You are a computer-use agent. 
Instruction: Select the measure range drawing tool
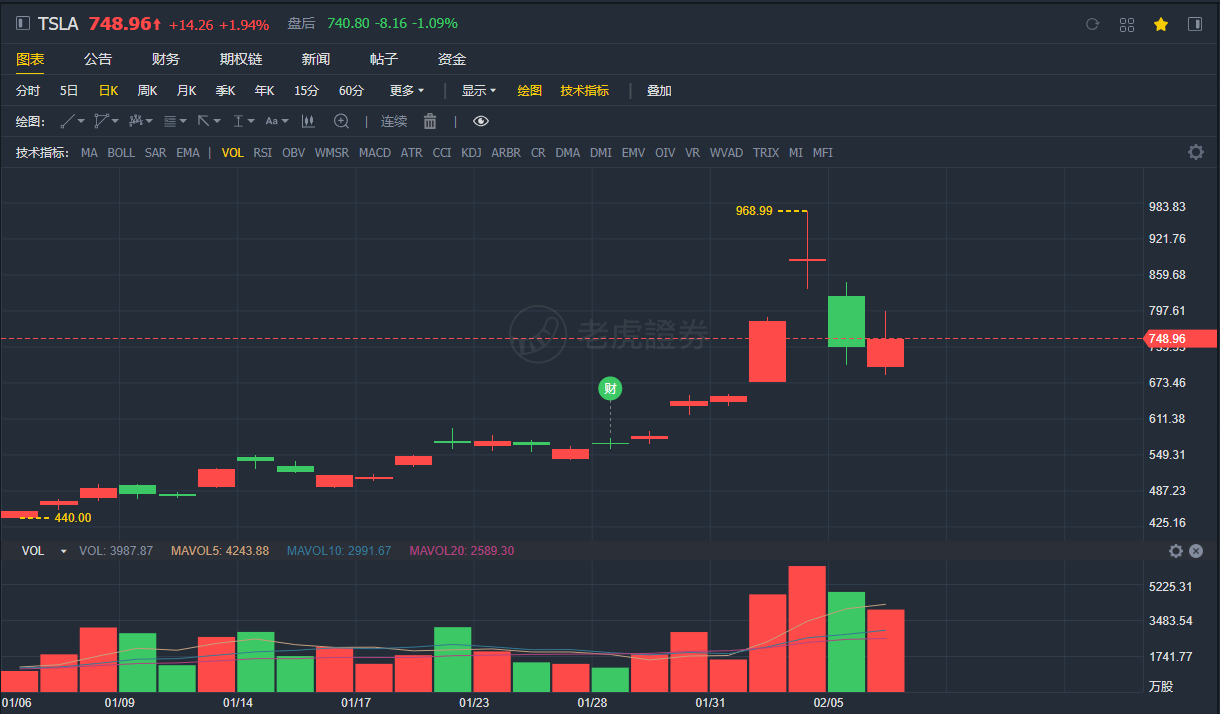pos(238,121)
